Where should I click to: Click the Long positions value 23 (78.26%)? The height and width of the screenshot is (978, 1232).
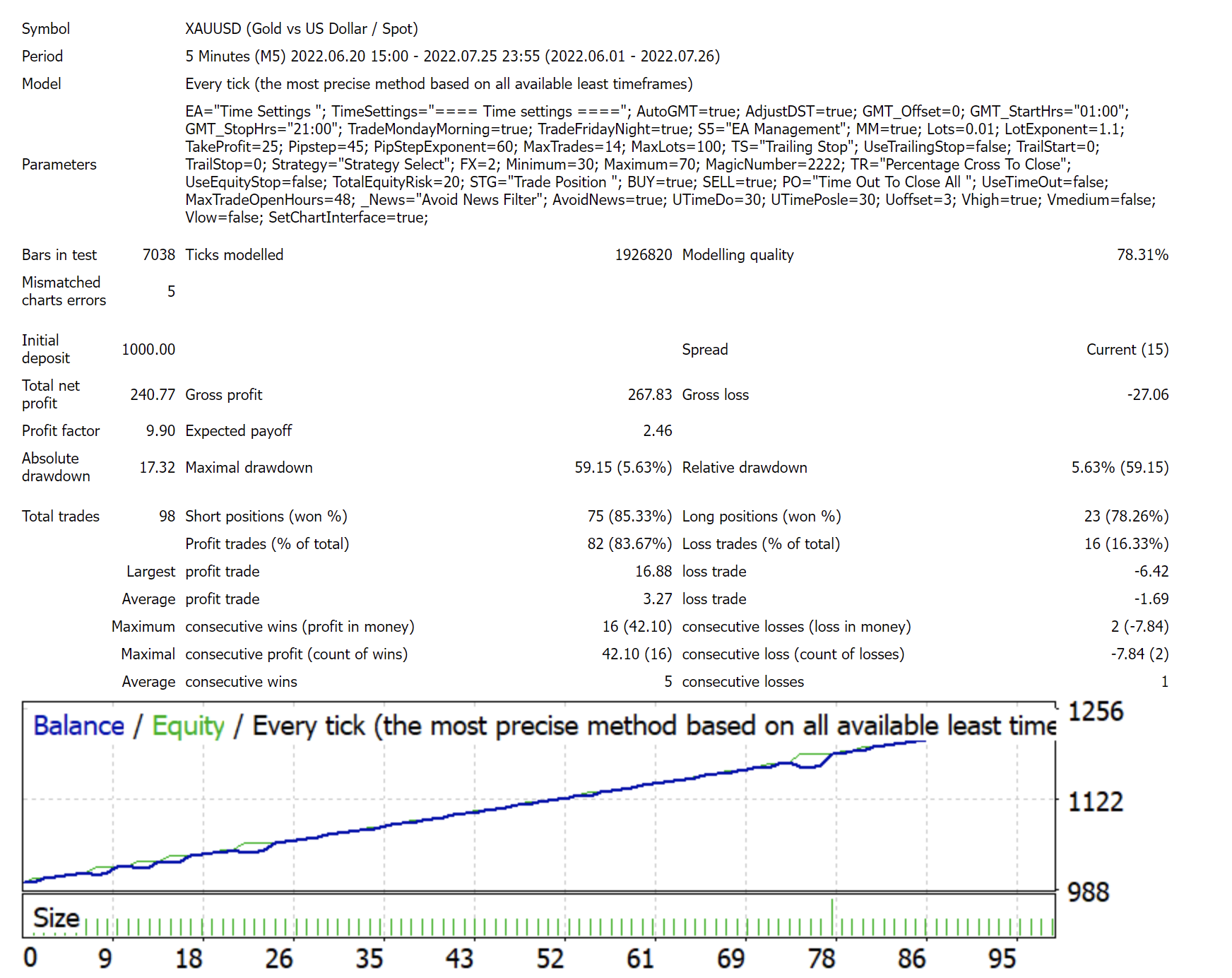[1126, 517]
